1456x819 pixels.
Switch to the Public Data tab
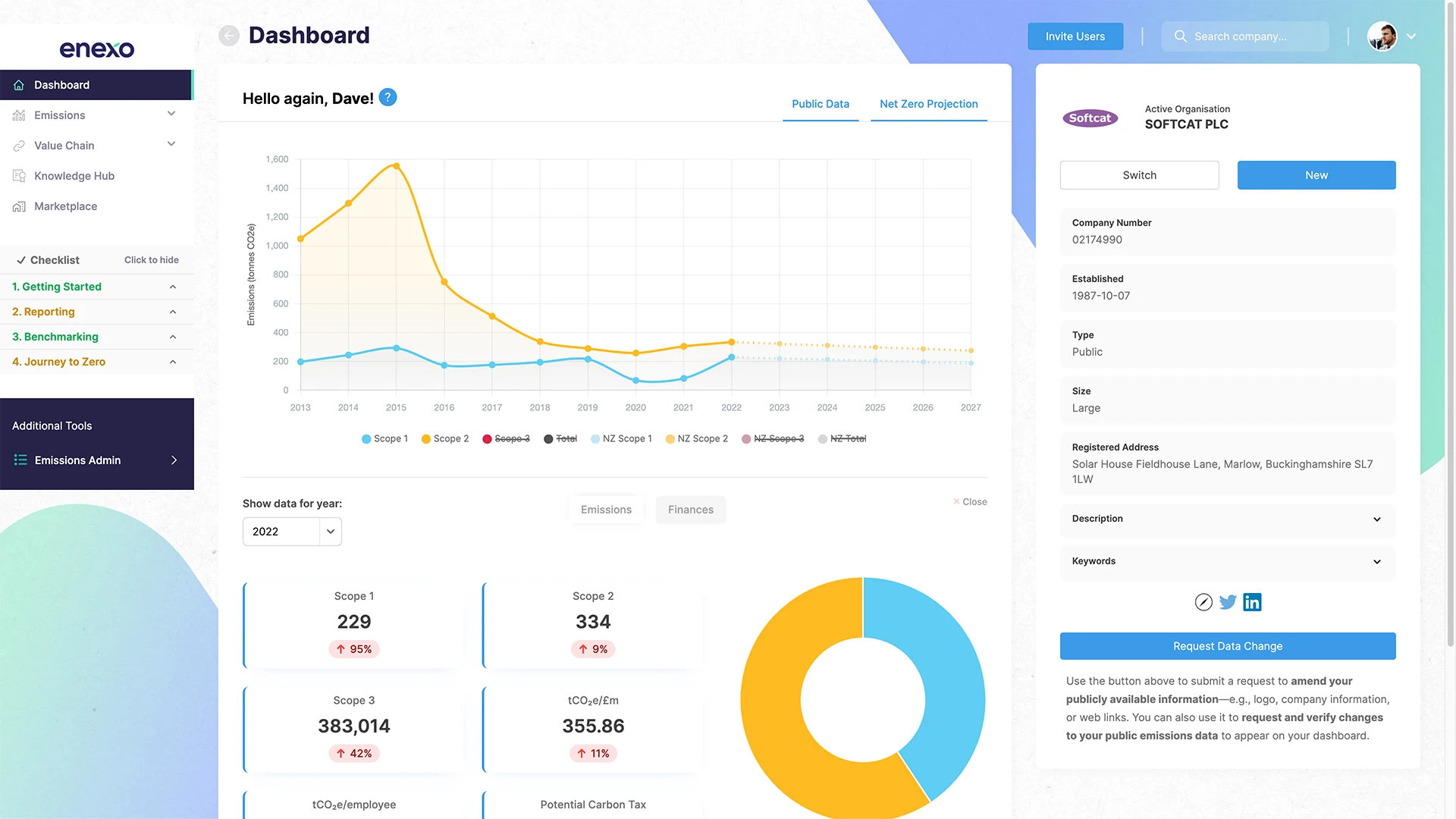click(821, 104)
